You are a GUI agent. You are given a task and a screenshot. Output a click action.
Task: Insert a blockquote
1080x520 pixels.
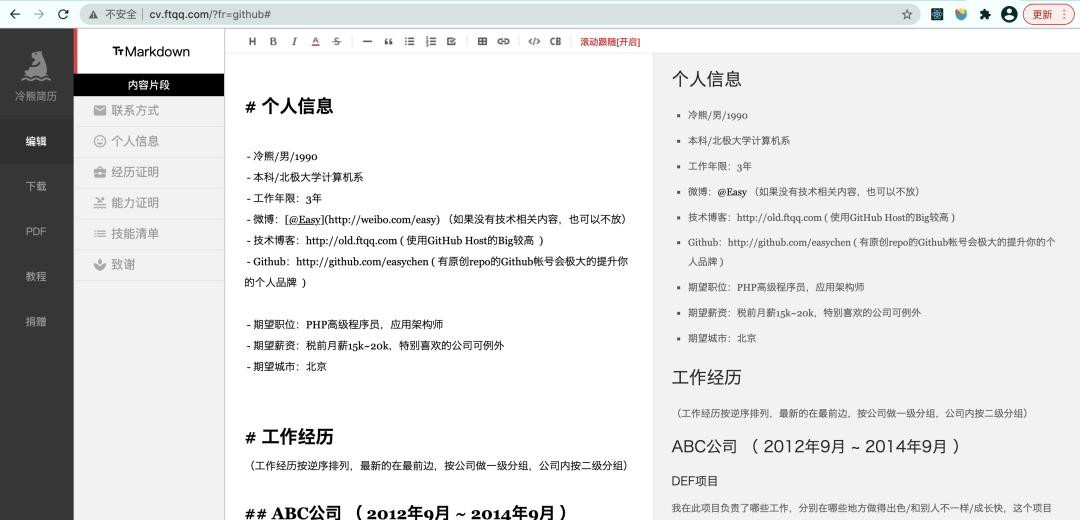[388, 41]
